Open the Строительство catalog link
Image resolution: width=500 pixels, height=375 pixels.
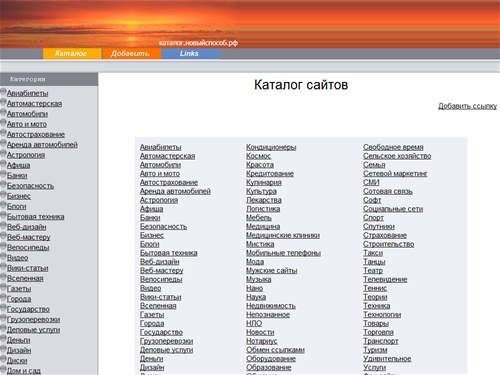tap(388, 244)
